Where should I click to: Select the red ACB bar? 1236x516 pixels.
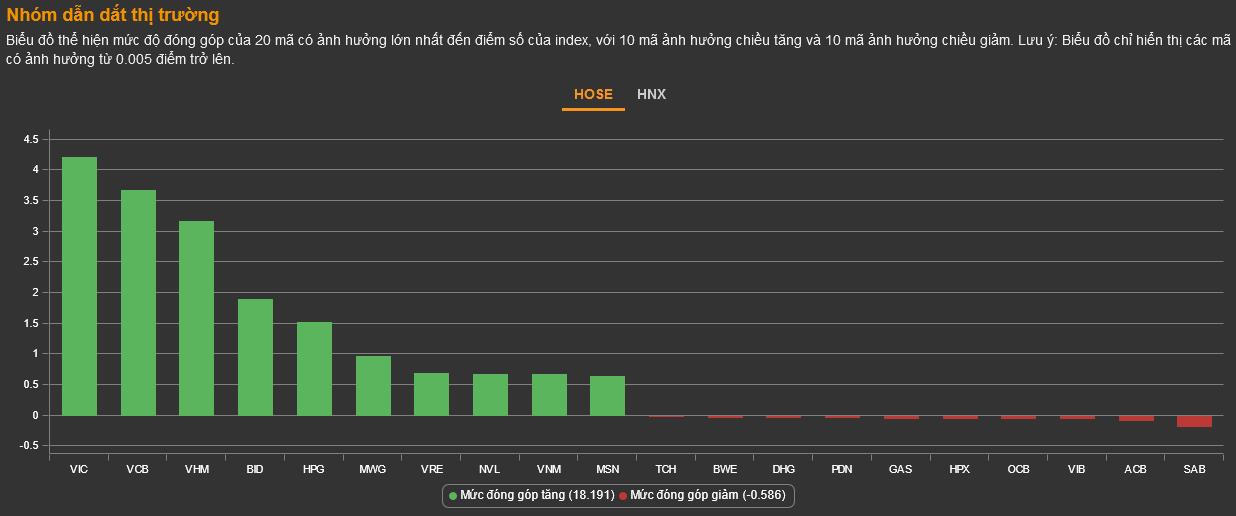point(1135,418)
